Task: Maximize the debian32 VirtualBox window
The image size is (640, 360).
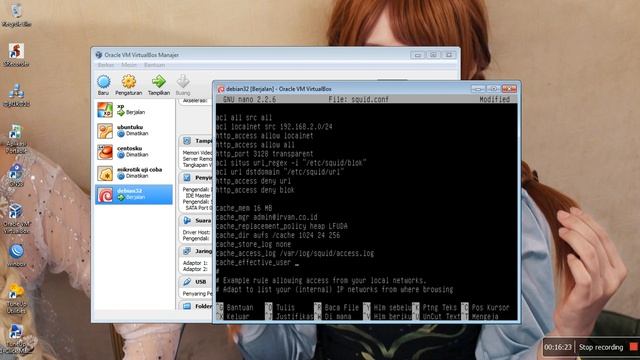Action: (x=493, y=89)
